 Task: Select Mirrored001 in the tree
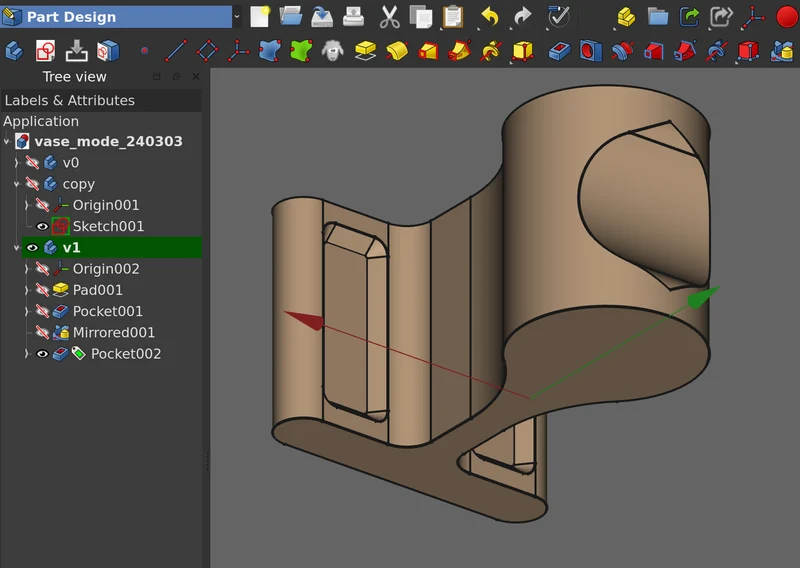point(114,332)
